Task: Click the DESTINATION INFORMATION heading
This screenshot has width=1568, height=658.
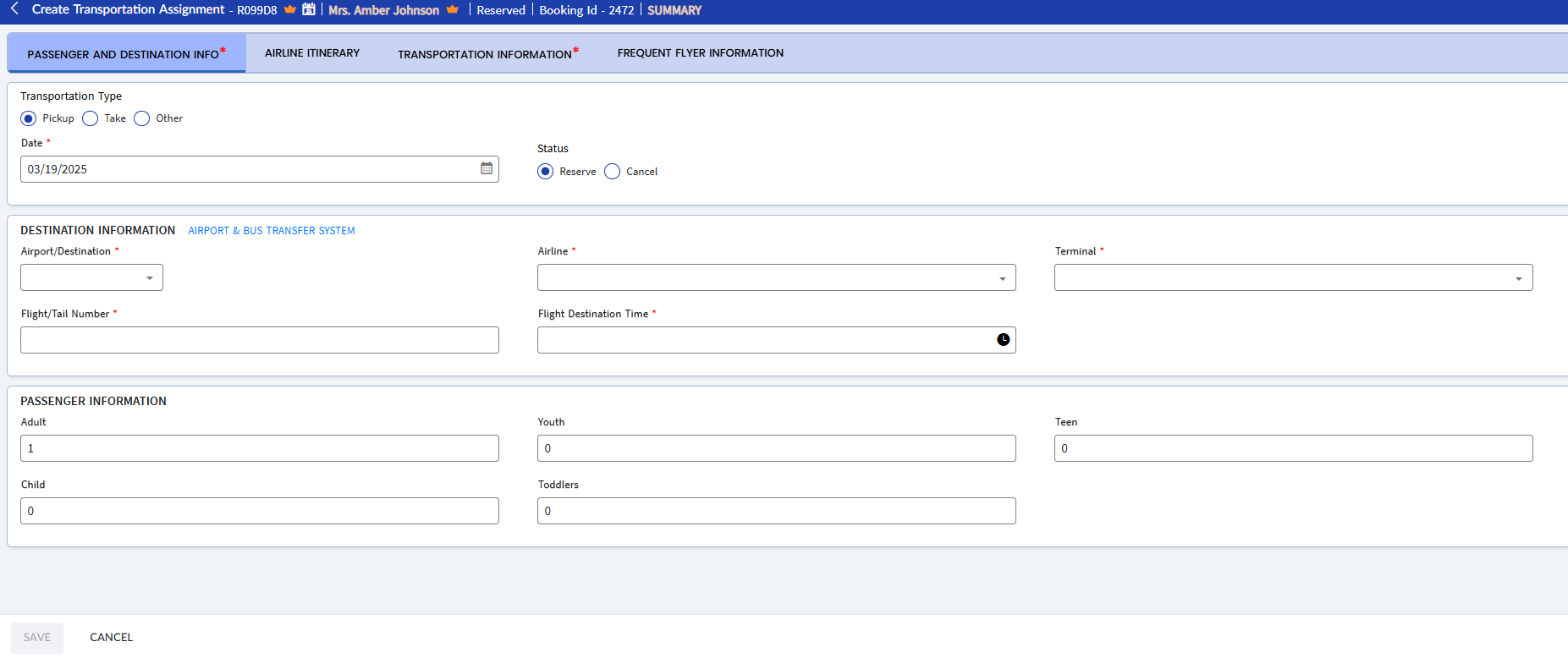Action: coord(98,230)
